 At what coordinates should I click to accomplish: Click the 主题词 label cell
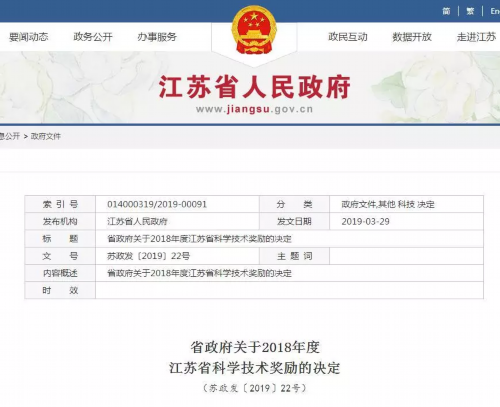[294, 256]
